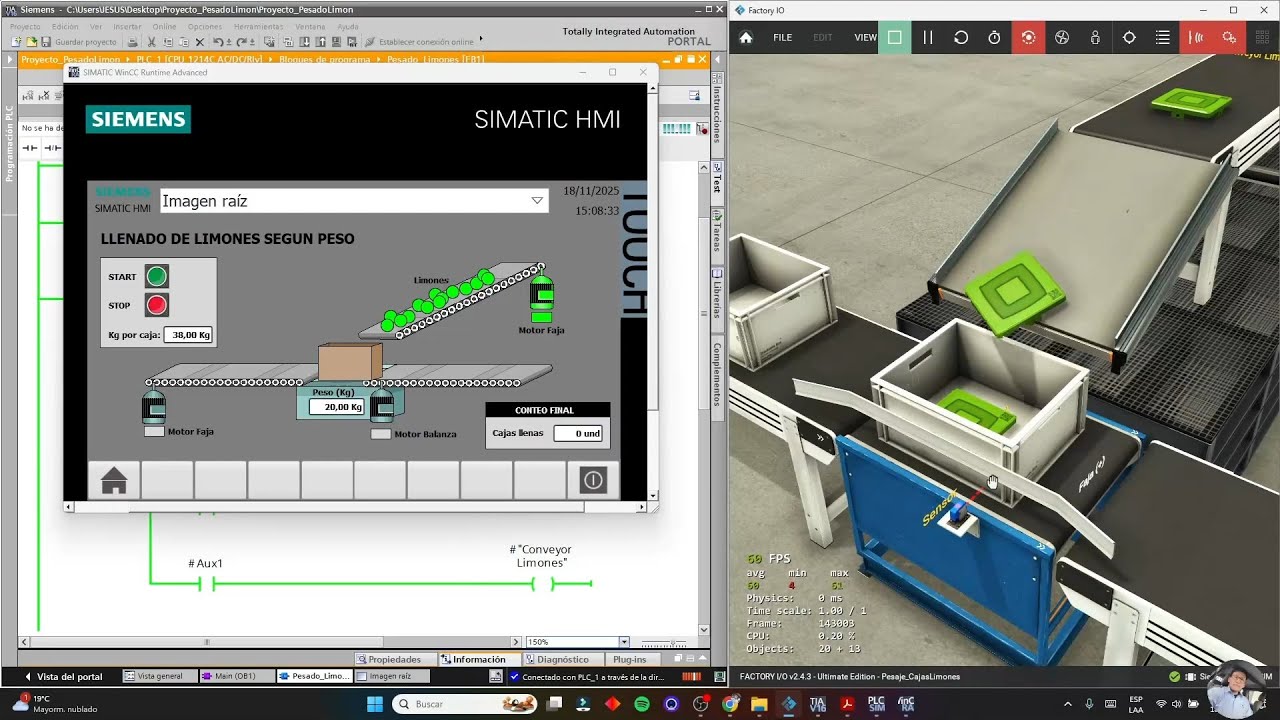The height and width of the screenshot is (720, 1280).
Task: Select the orbit camera icon
Action: [1028, 37]
